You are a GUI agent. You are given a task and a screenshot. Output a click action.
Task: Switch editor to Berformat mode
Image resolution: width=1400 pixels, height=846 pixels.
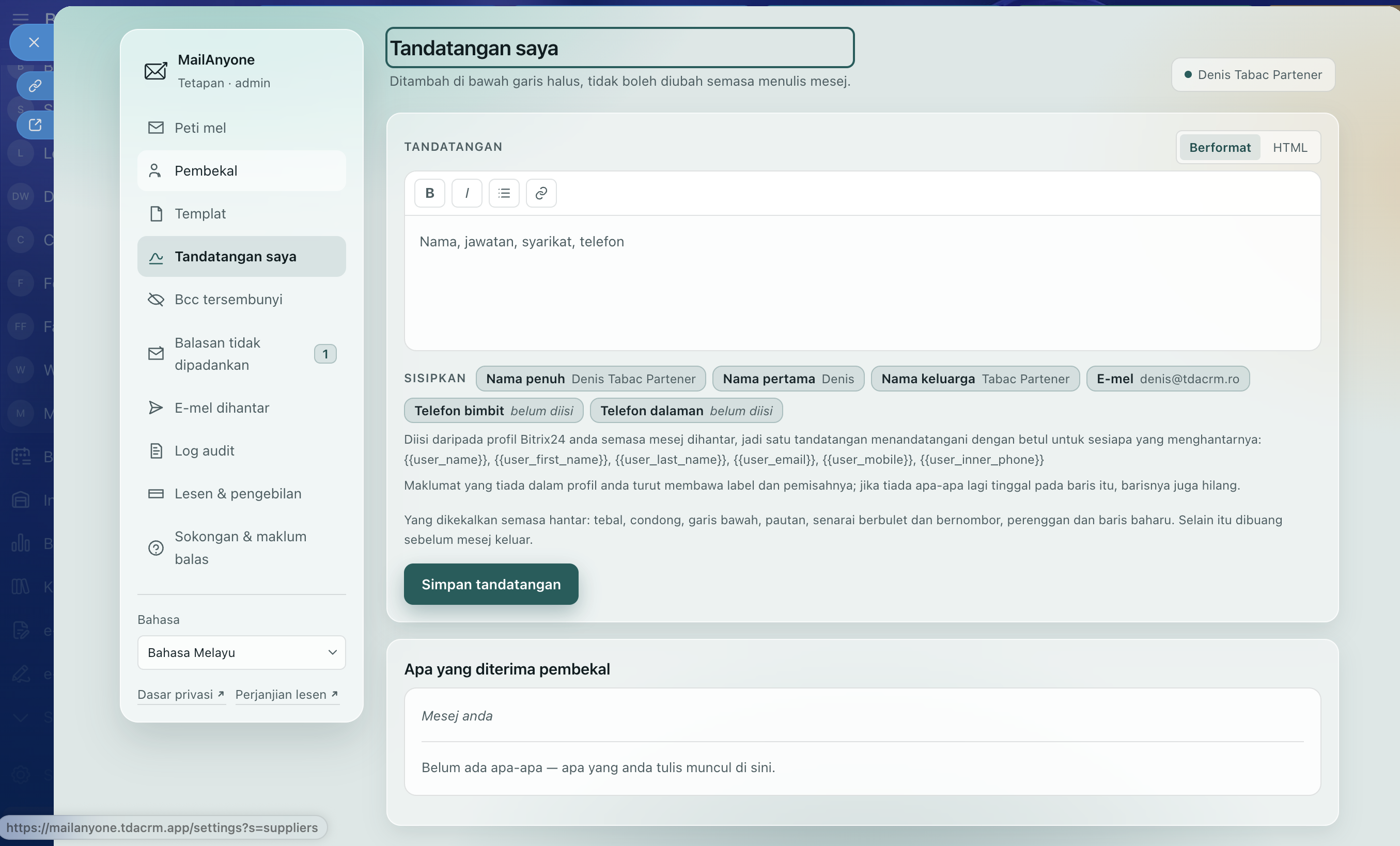(1220, 148)
